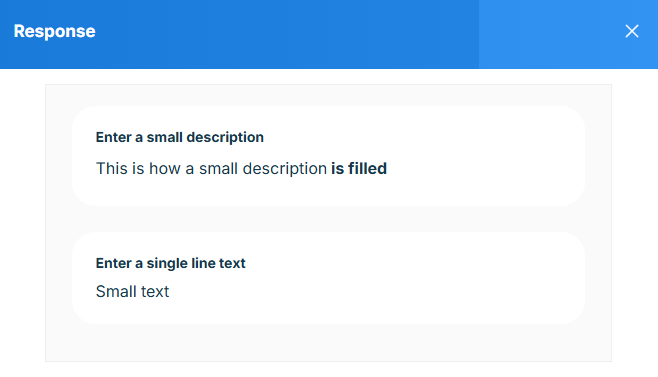The width and height of the screenshot is (658, 377).
Task: Click the gray panel area below the cards
Action: pyautogui.click(x=328, y=342)
